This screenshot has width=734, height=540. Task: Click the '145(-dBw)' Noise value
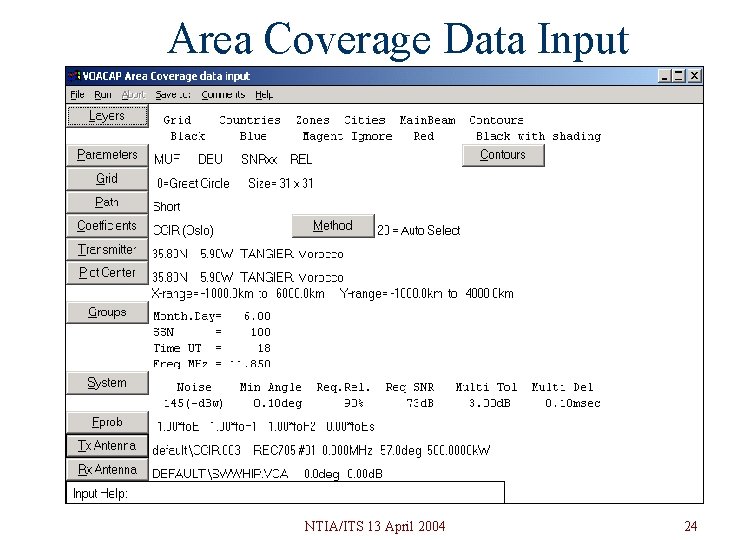[193, 403]
